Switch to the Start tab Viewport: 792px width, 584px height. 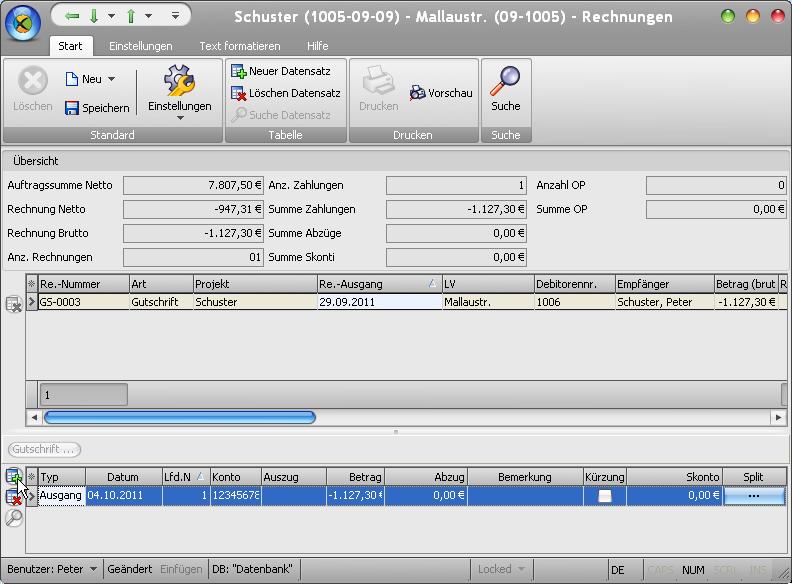coord(70,46)
